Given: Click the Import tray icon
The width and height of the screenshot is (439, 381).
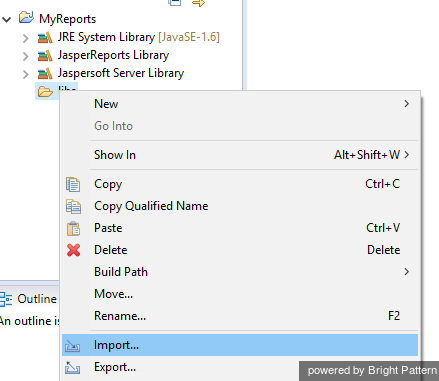Looking at the screenshot, I should coord(72,346).
